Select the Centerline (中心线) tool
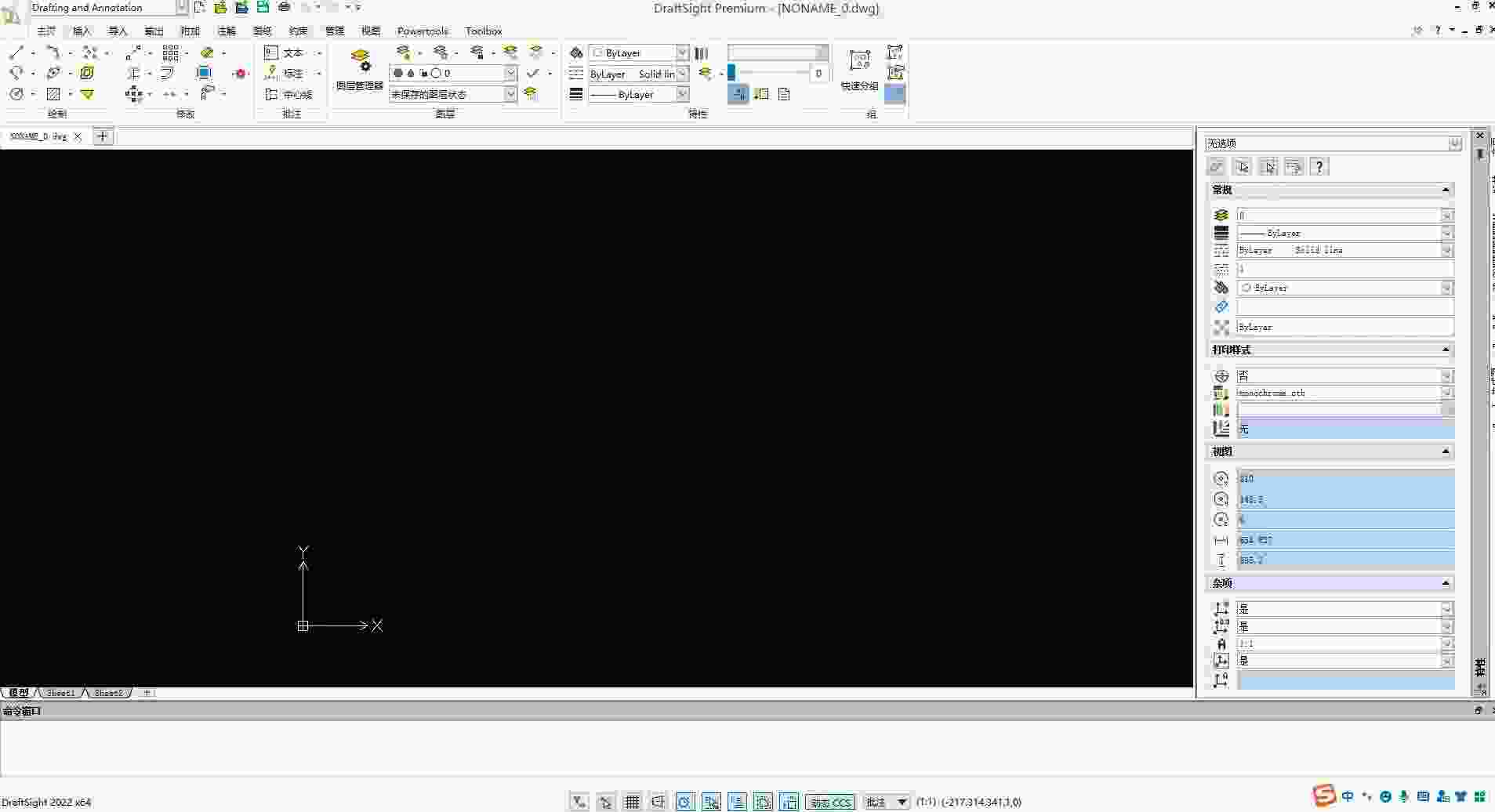 288,94
